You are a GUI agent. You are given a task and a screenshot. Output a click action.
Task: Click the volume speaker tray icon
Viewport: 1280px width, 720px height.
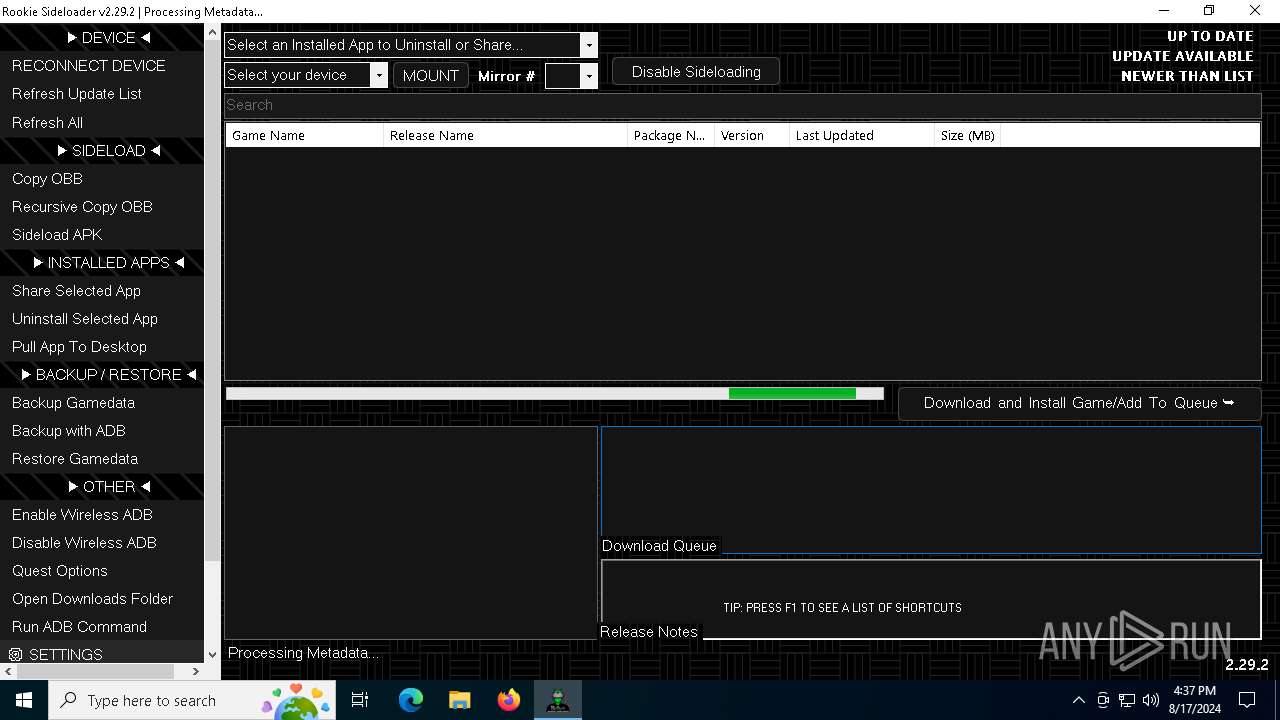coord(1151,700)
